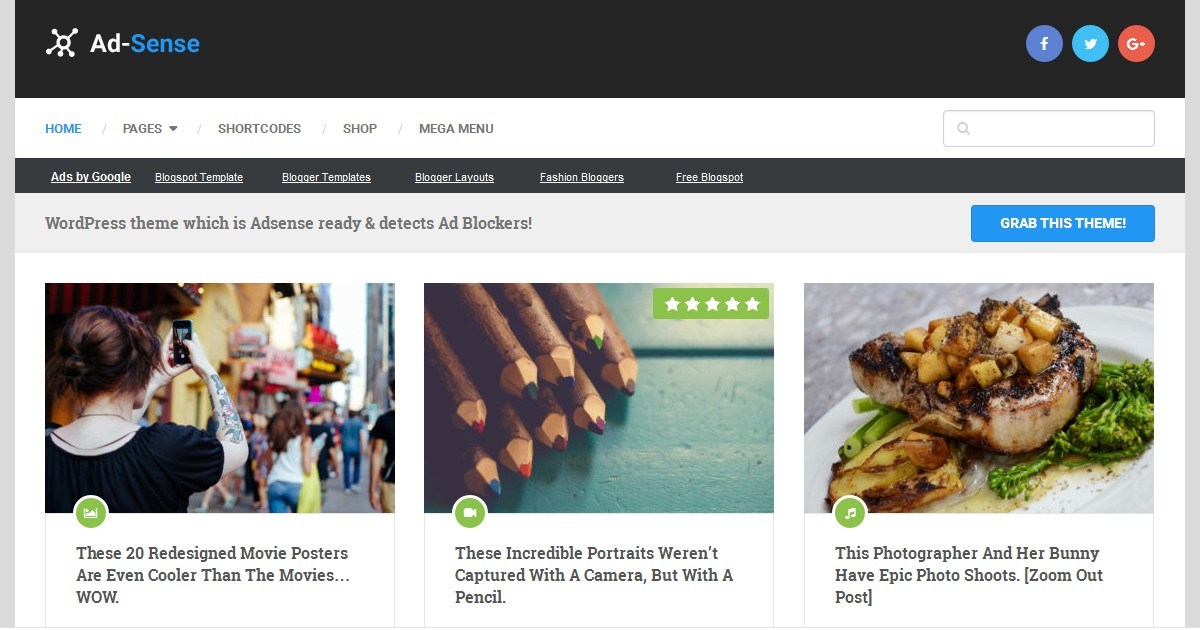The image size is (1200, 630).
Task: Click the five-star rating badge
Action: coord(711,304)
